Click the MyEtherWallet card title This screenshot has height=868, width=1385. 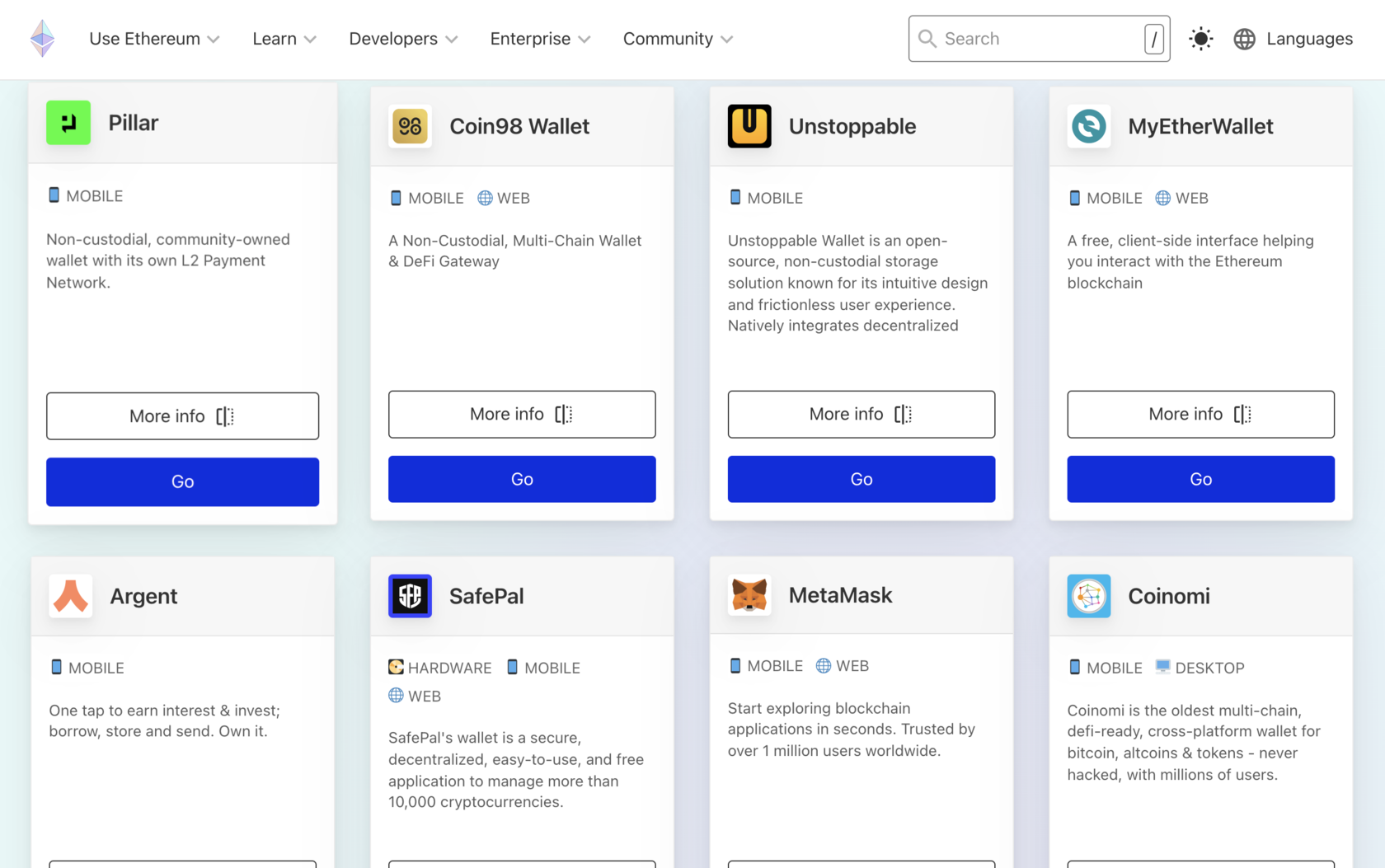(x=1200, y=126)
